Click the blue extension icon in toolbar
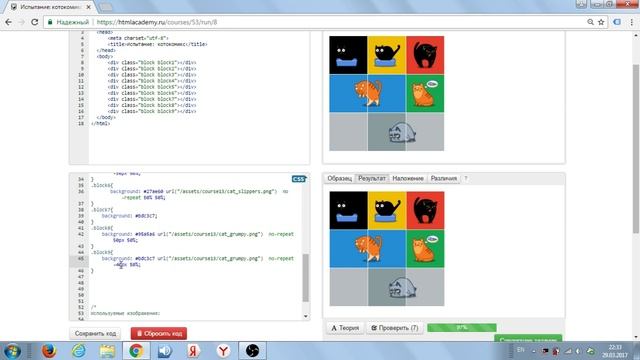This screenshot has height=360, width=640. coord(617,22)
